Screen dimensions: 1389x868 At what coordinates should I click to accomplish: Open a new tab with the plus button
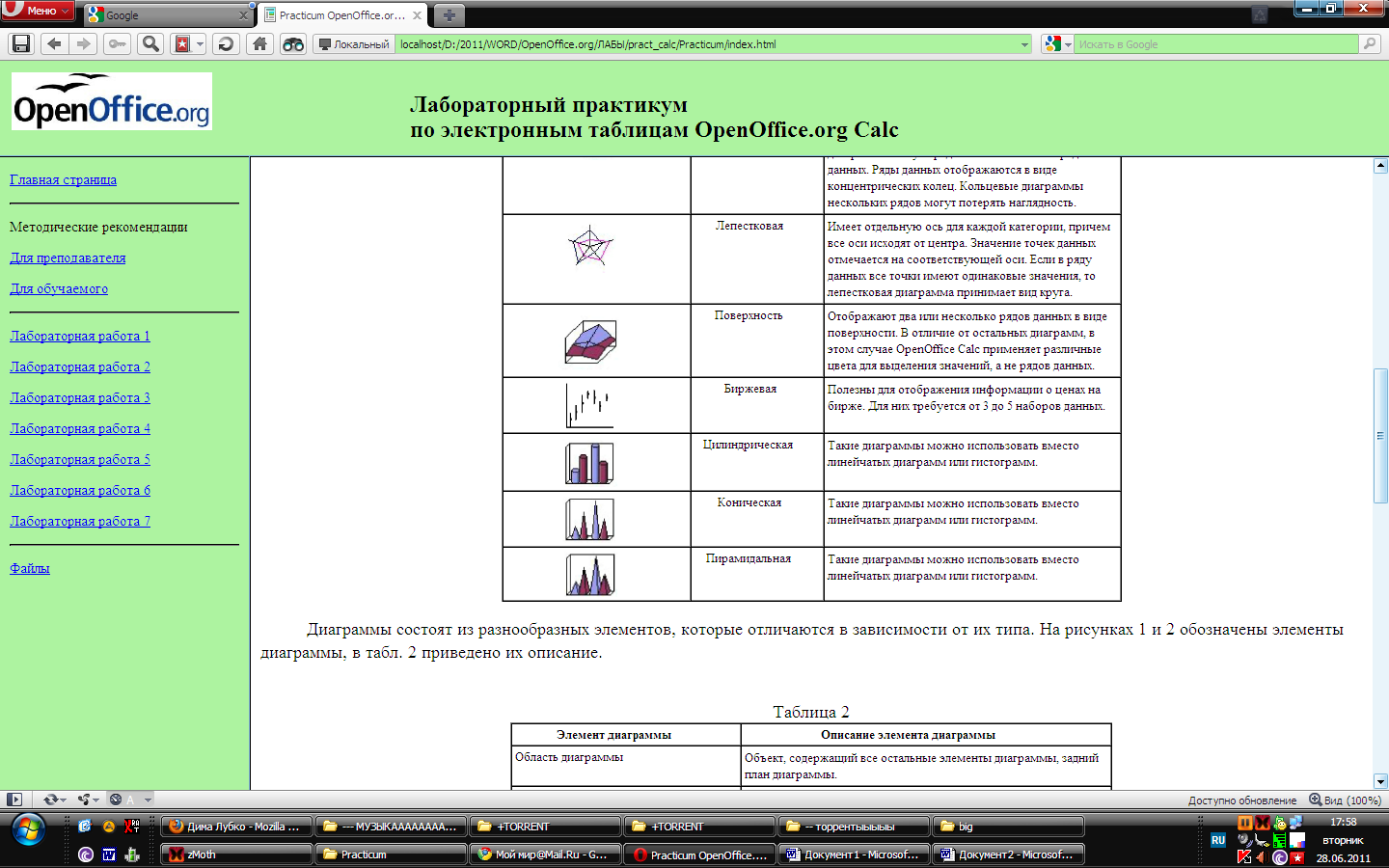coord(449,15)
